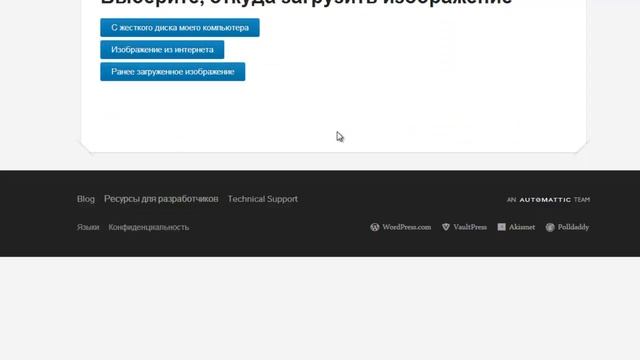Open the Polldaddy text link
This screenshot has height=360, width=640.
point(573,227)
